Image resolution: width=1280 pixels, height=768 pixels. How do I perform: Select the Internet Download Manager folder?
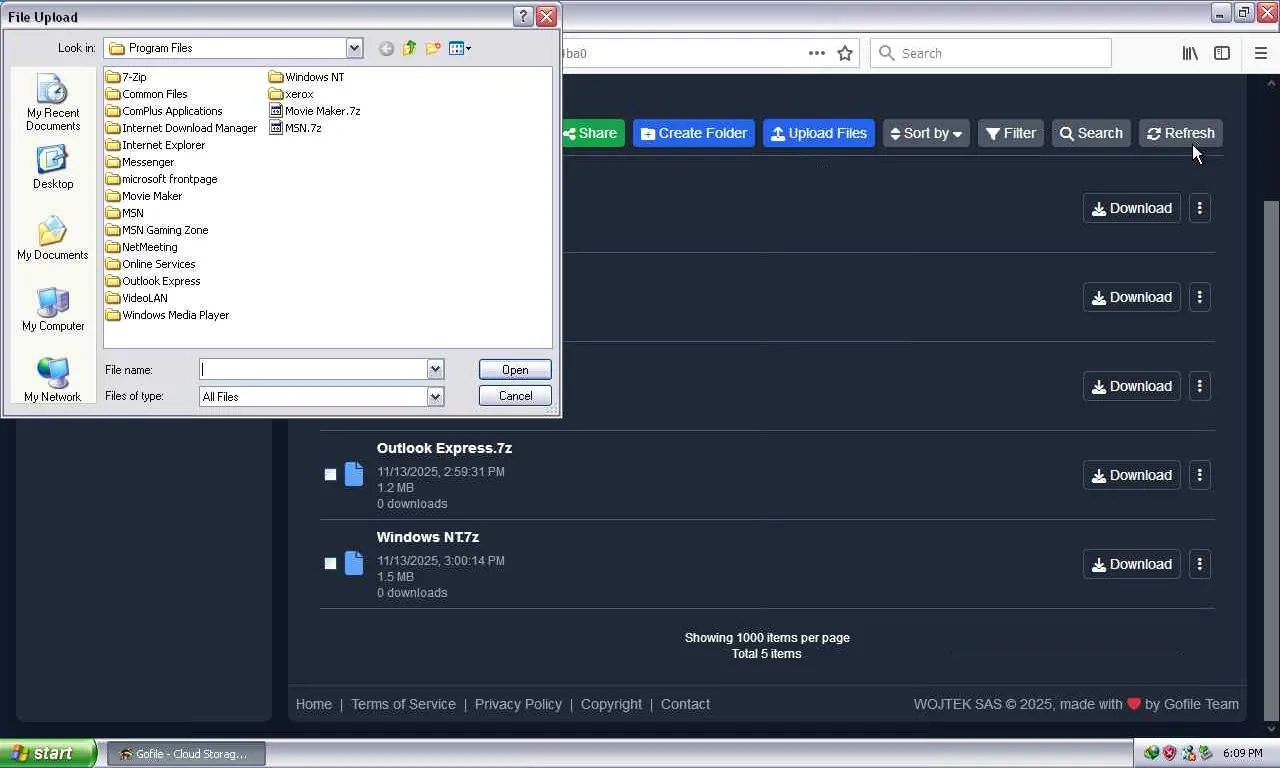point(182,128)
